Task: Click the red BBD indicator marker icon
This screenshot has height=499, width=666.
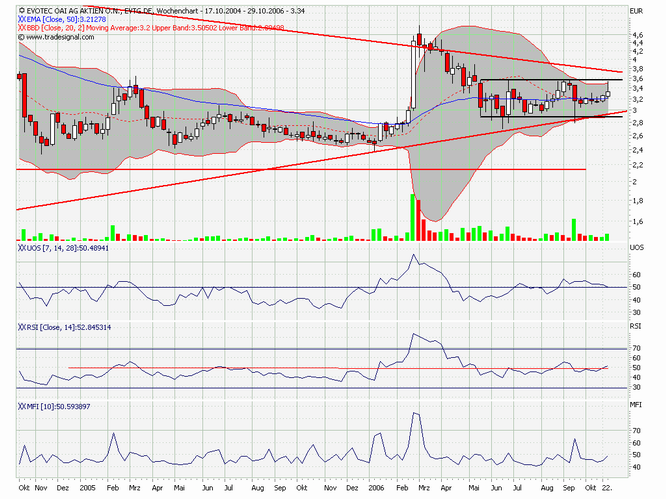Action: click(21, 28)
